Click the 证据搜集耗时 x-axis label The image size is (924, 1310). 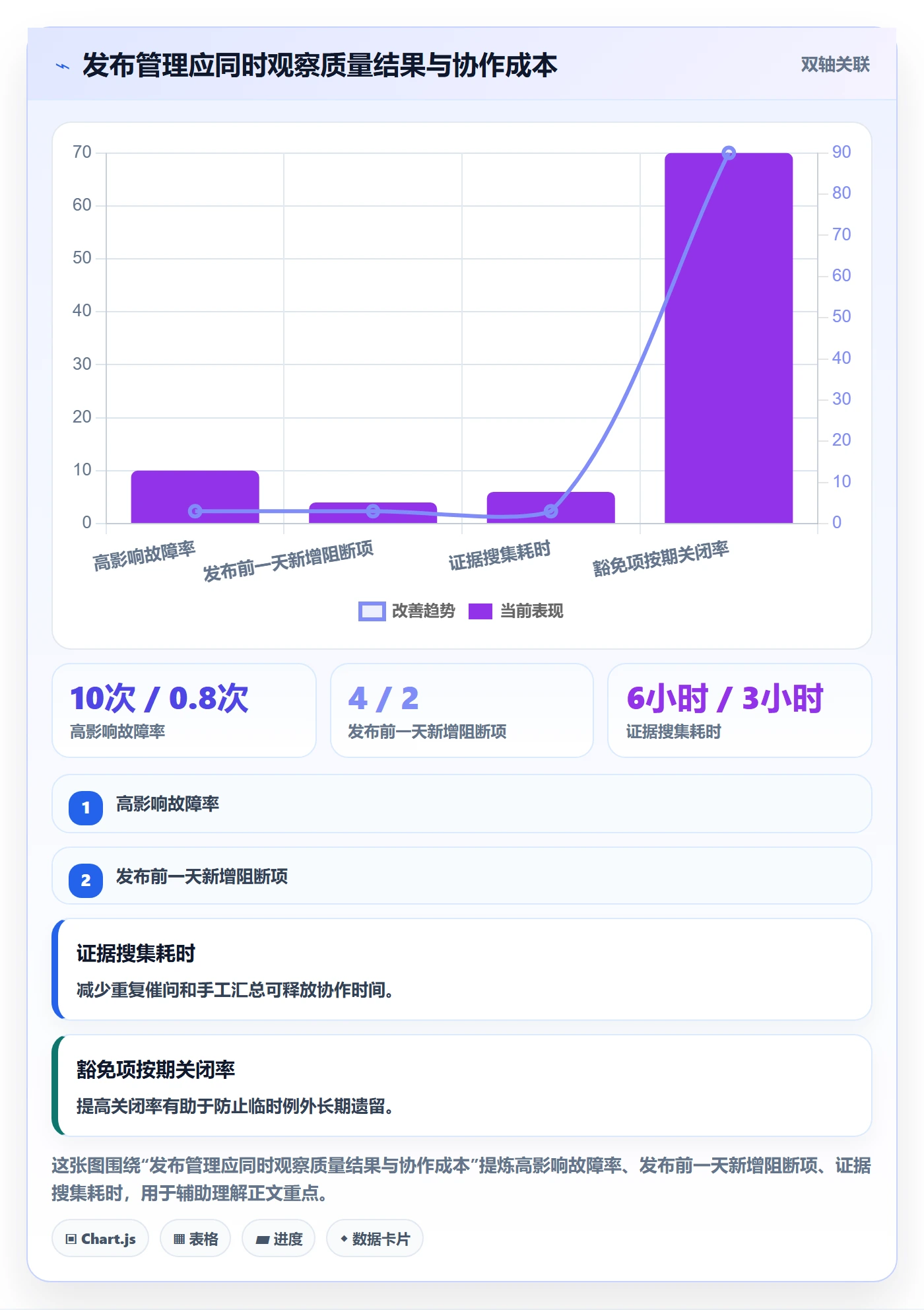click(500, 556)
